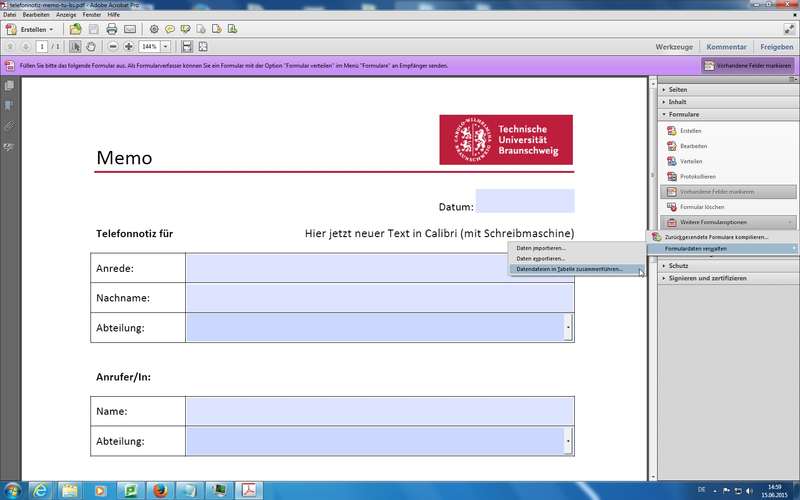Viewport: 800px width, 500px height.
Task: Select Daten importieren menu entry
Action: (541, 248)
